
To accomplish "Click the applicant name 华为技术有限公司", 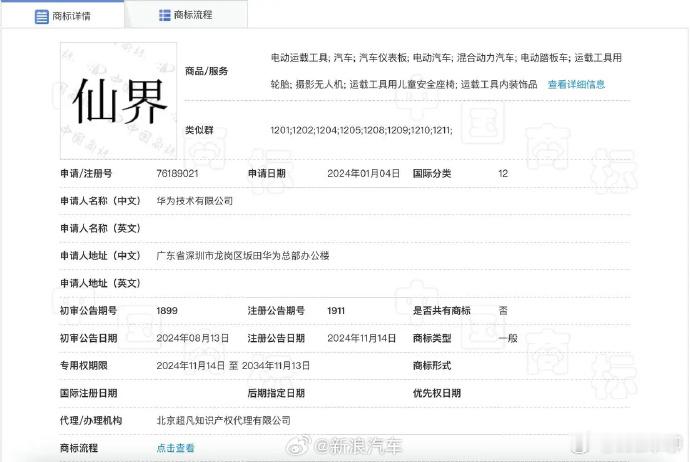I will point(195,201).
